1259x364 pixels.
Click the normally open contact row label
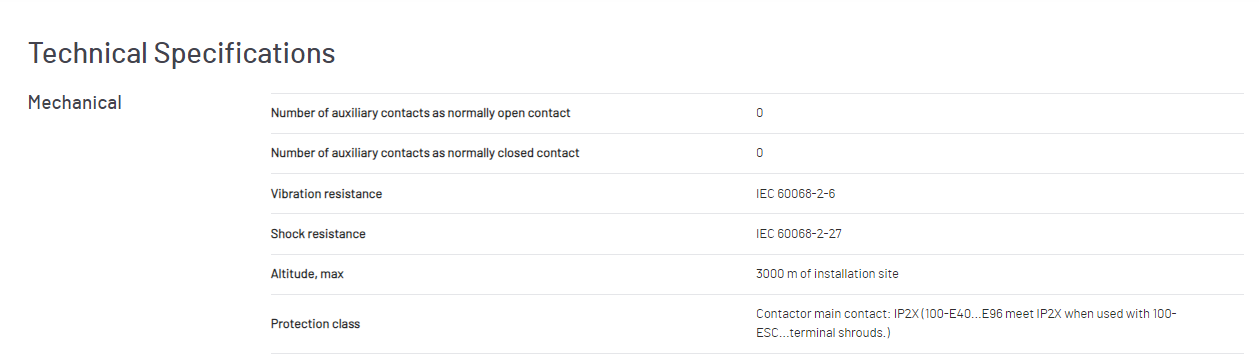(x=420, y=113)
